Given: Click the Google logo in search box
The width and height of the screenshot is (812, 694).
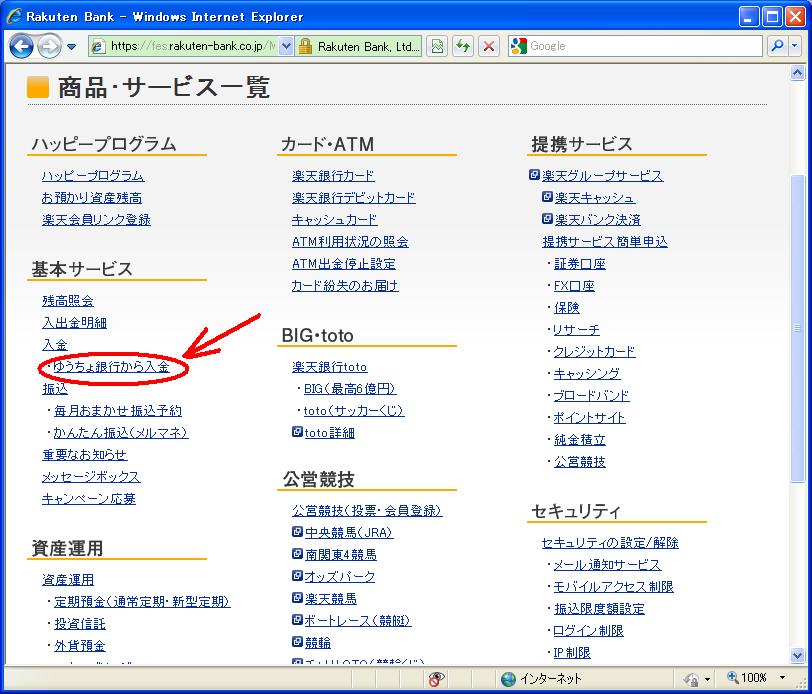Looking at the screenshot, I should coord(518,46).
